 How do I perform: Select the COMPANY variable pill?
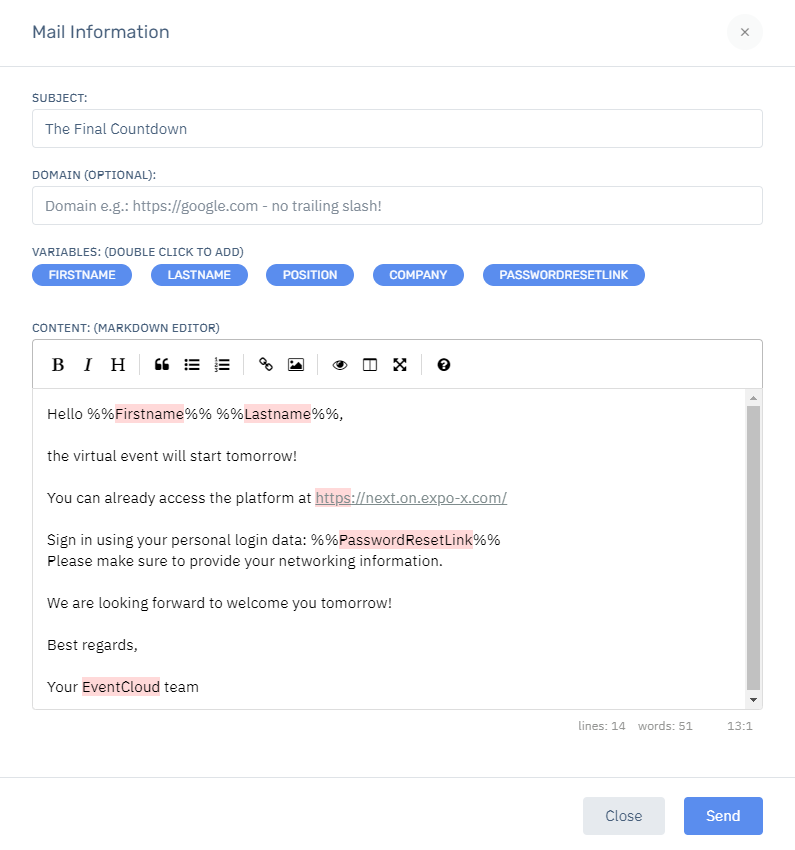418,275
